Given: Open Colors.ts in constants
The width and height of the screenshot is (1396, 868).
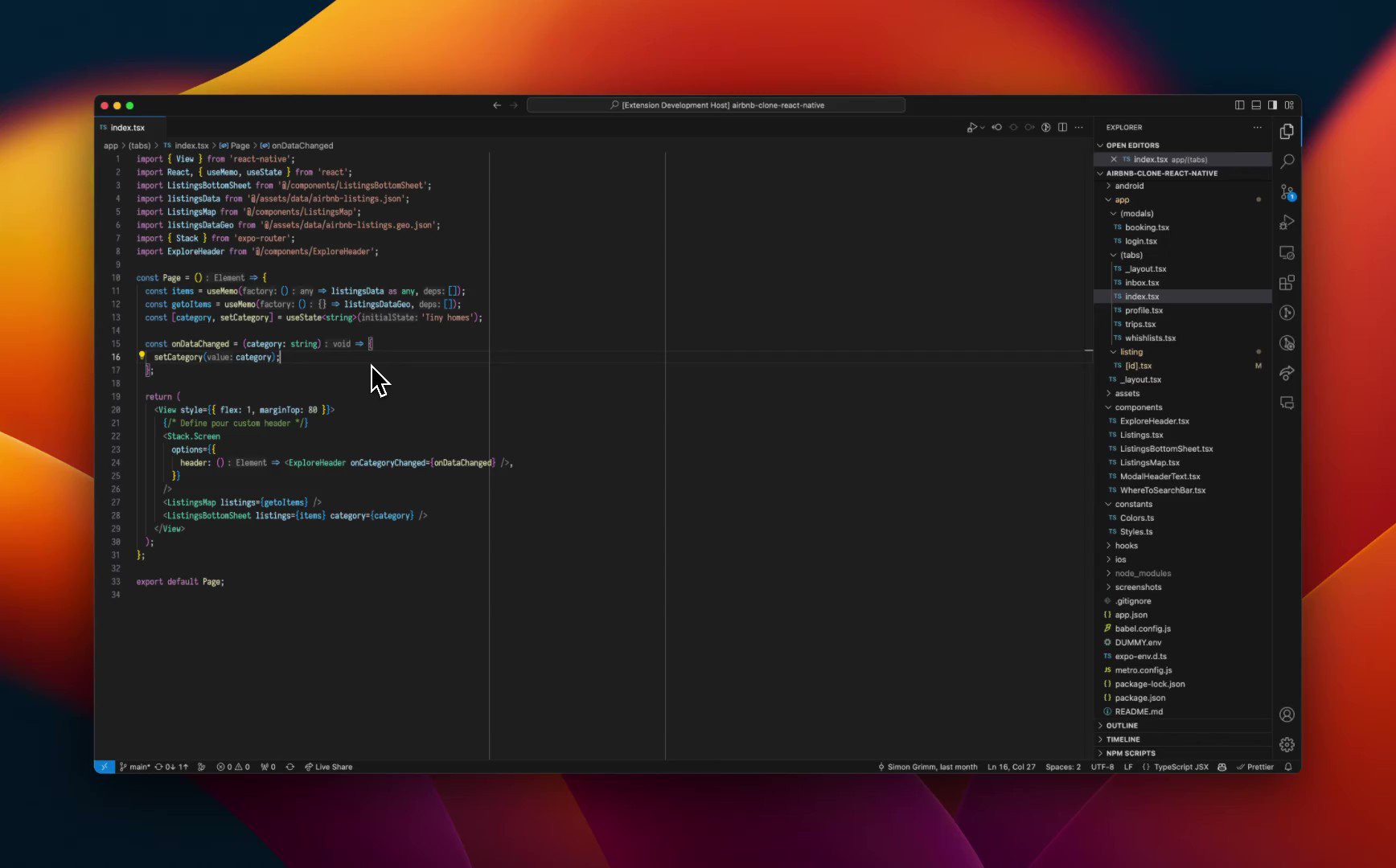Looking at the screenshot, I should click(1182, 518).
